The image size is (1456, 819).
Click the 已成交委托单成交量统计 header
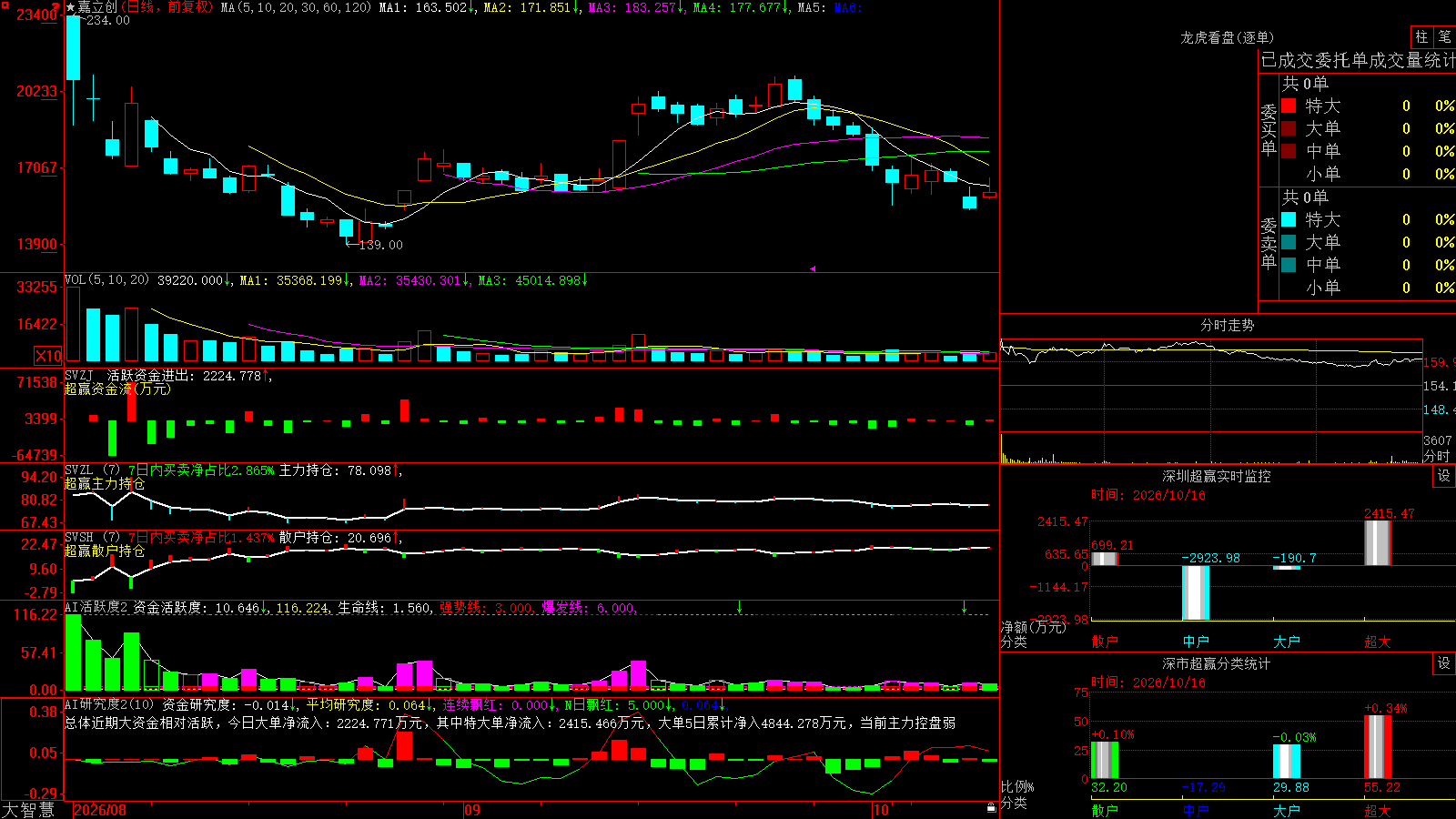pos(1358,60)
